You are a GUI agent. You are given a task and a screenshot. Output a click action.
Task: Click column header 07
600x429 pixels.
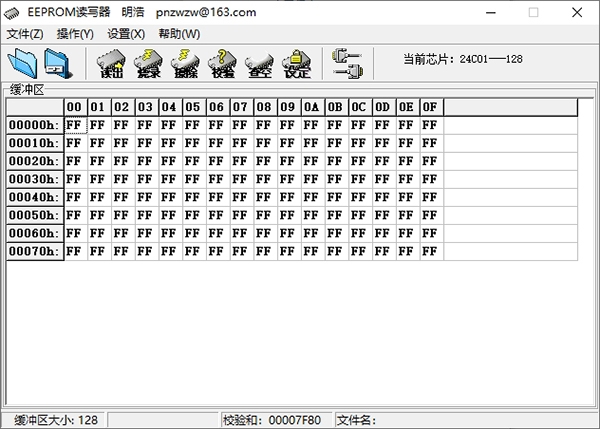click(x=241, y=107)
